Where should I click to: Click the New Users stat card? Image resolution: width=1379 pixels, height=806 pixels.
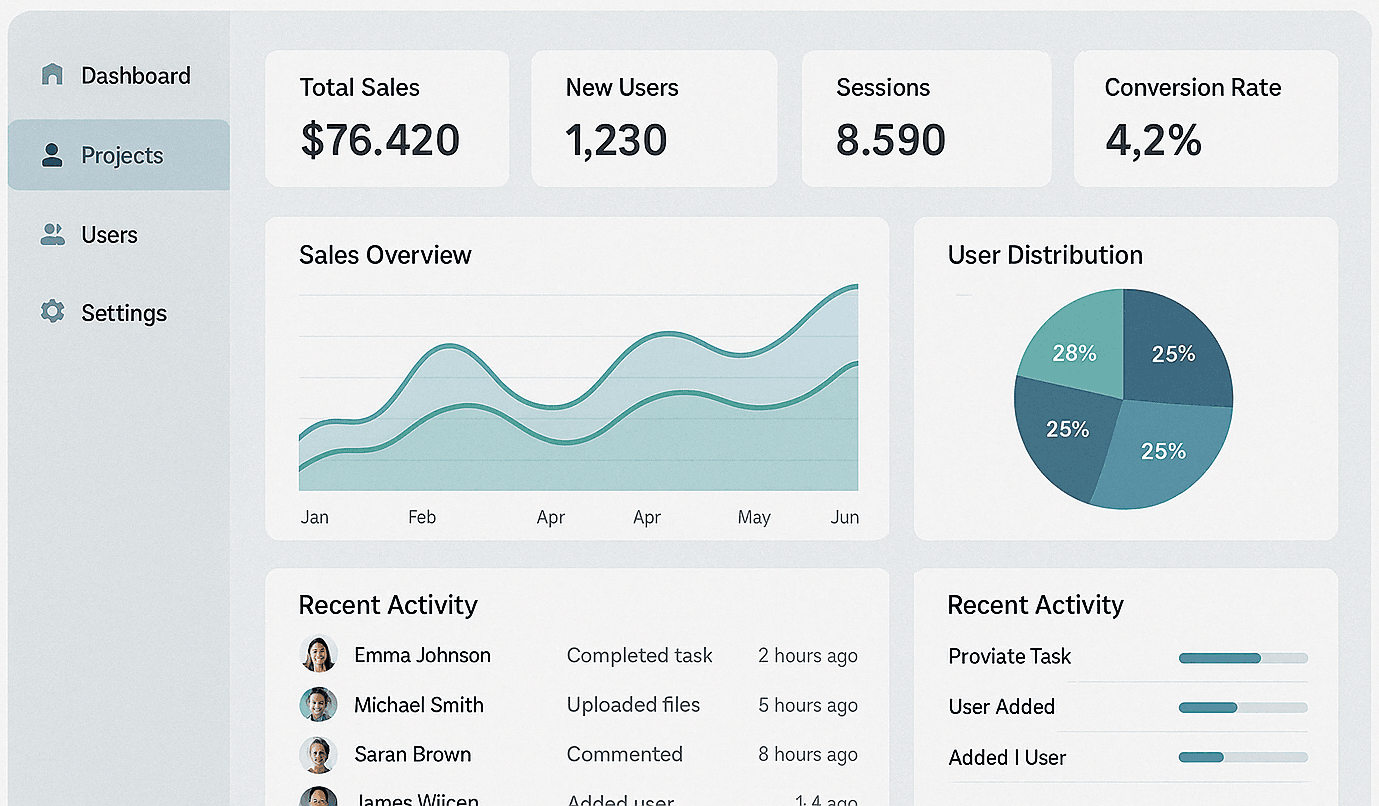[654, 119]
